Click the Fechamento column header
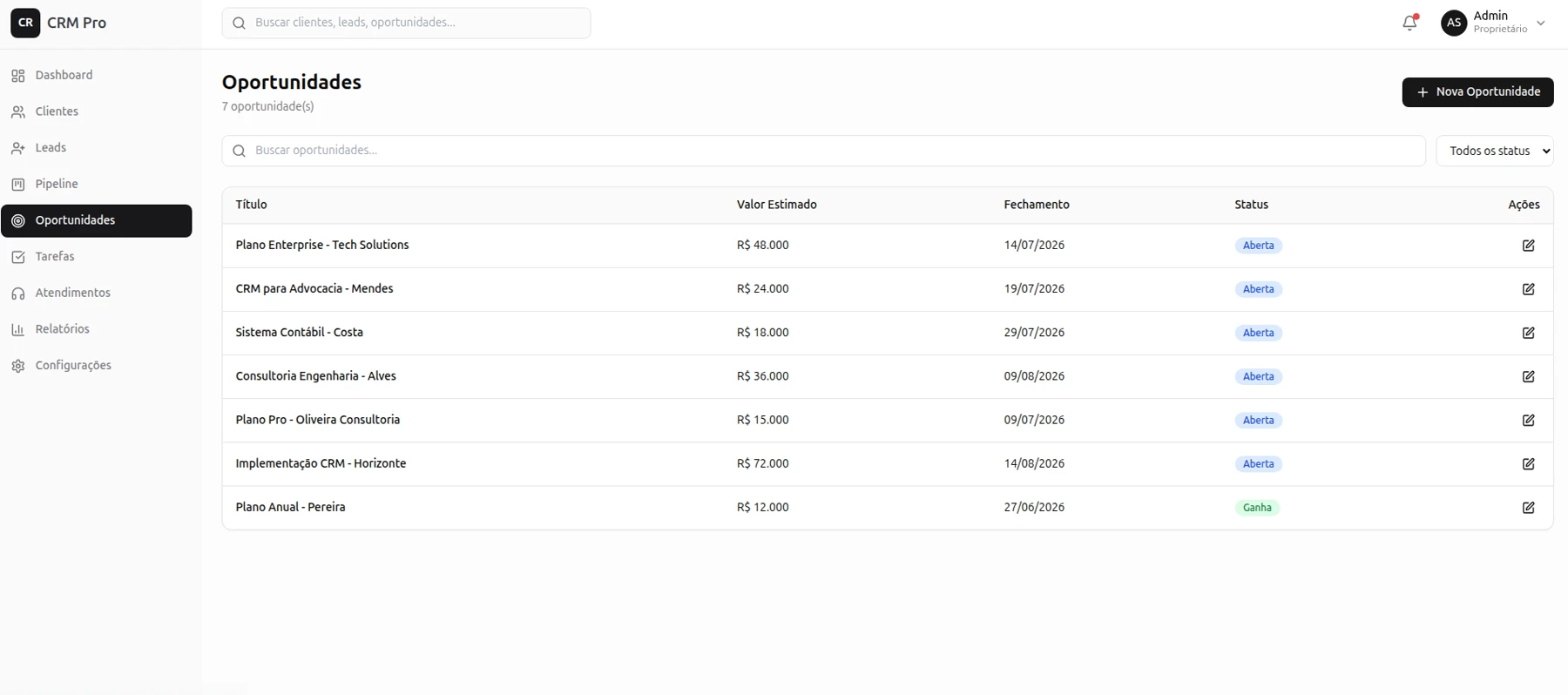 click(x=1036, y=205)
